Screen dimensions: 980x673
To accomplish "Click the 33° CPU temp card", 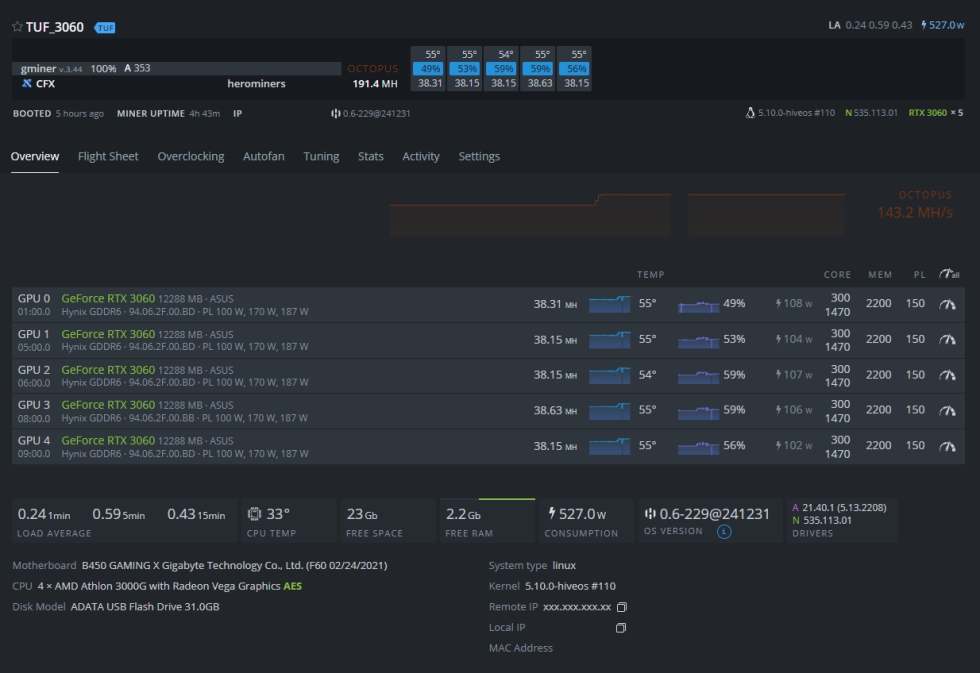I will click(x=288, y=521).
